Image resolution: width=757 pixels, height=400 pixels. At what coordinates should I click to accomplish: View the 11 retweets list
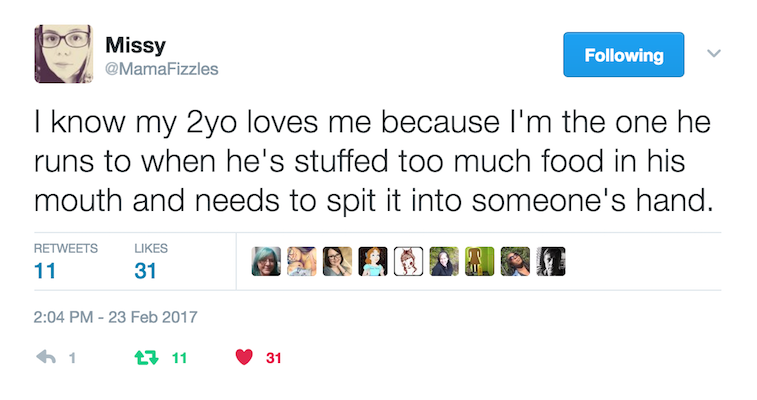coord(66,263)
